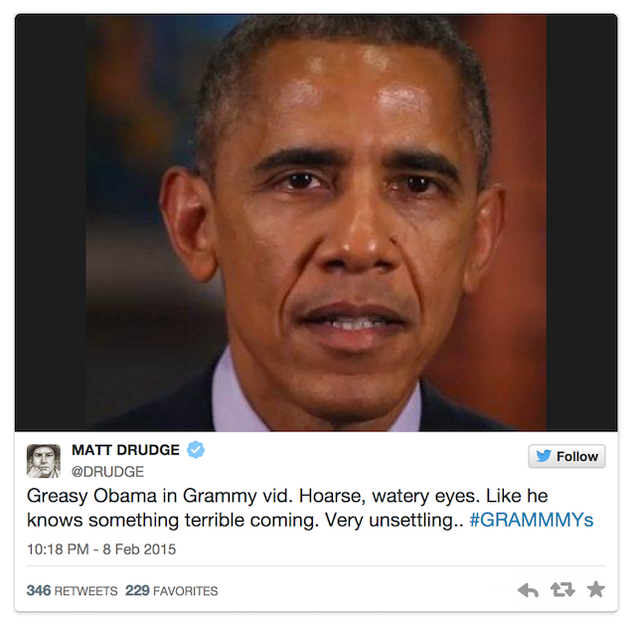The height and width of the screenshot is (627, 636).
Task: Follow the account using the Follow button
Action: tap(567, 456)
